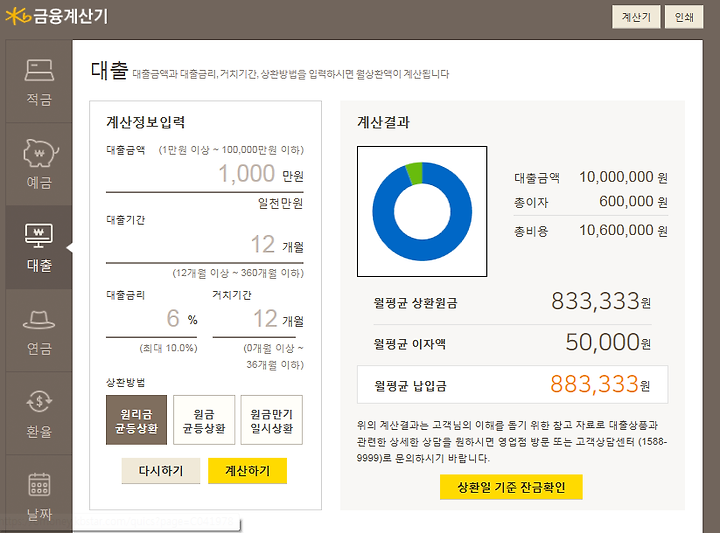The height and width of the screenshot is (533, 720).
Task: Open the 환율 exchange icon
Action: coord(39,402)
